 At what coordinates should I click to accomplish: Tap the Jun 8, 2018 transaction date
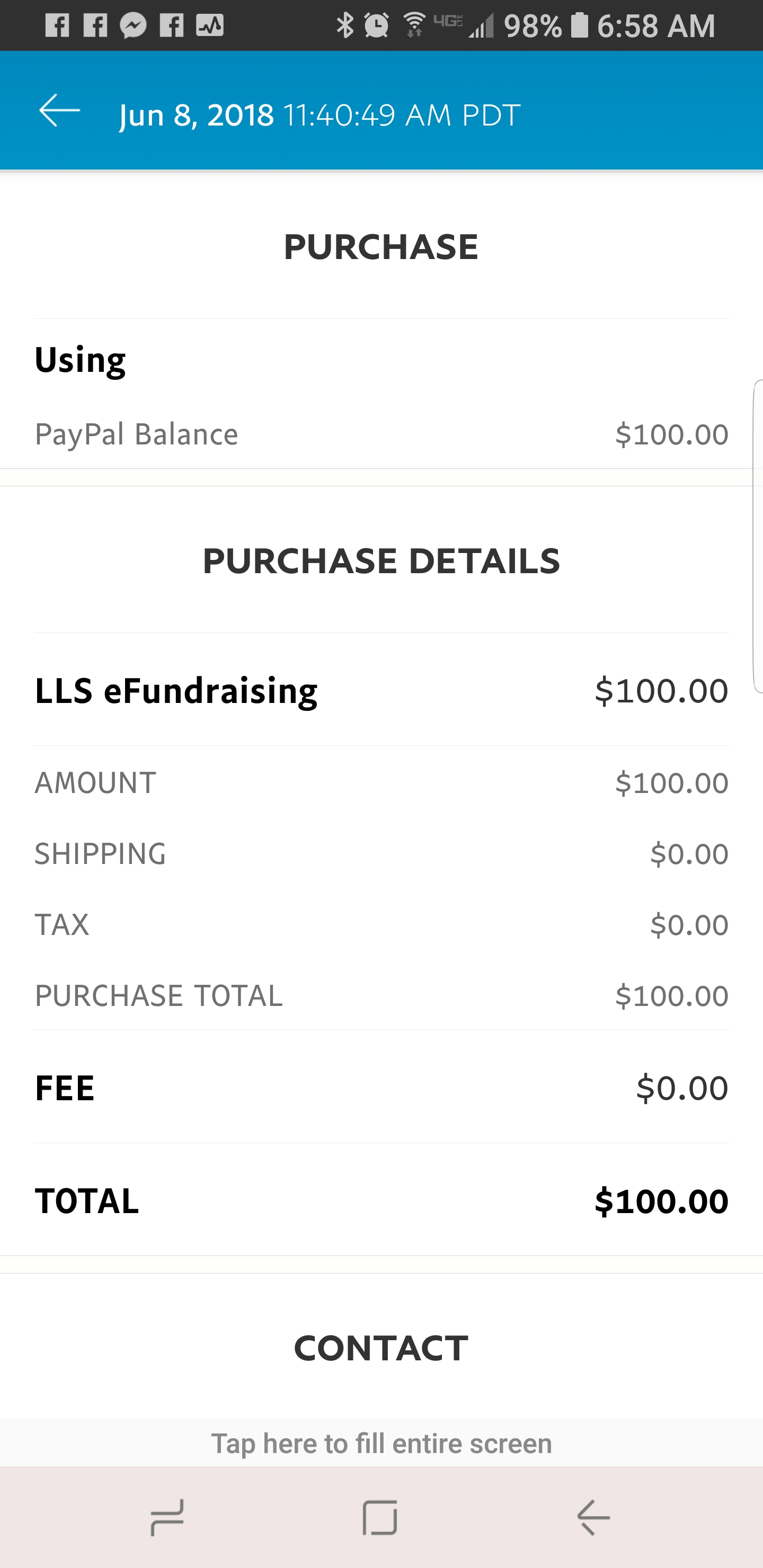pyautogui.click(x=197, y=114)
